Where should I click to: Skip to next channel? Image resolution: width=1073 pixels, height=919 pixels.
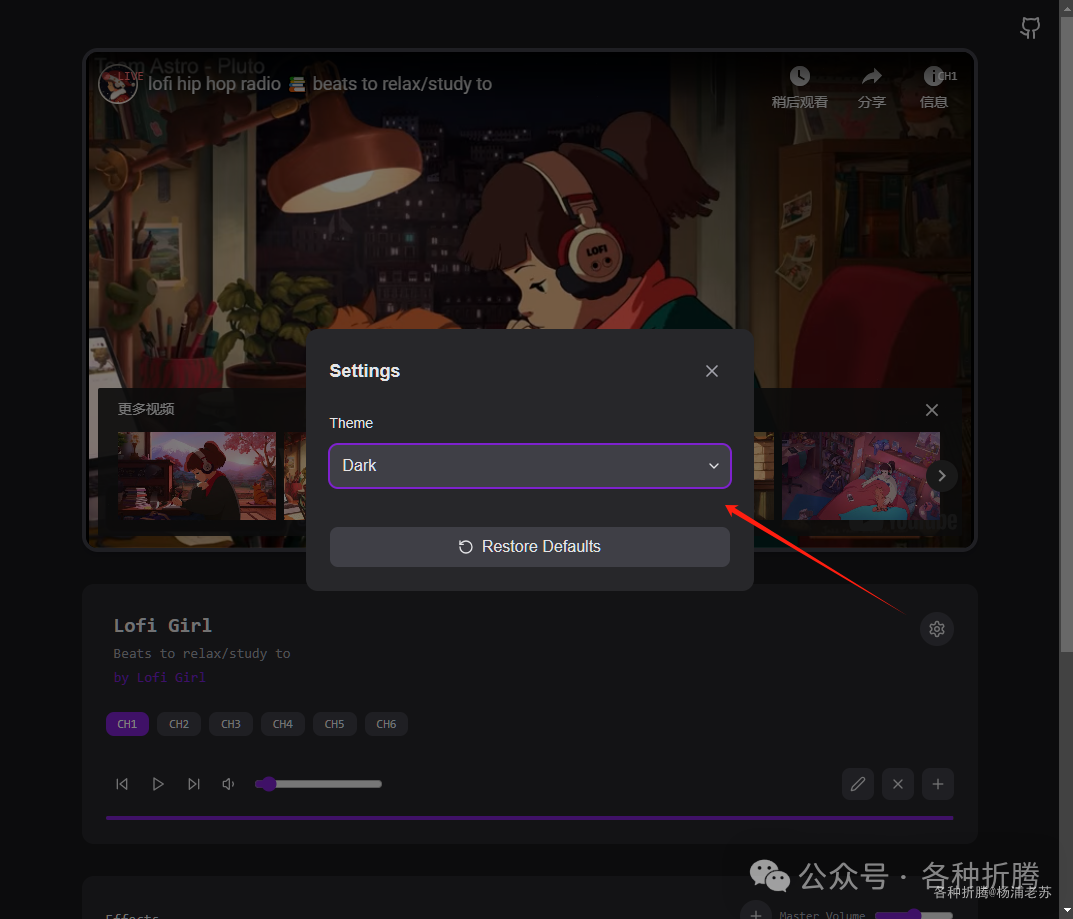tap(194, 784)
